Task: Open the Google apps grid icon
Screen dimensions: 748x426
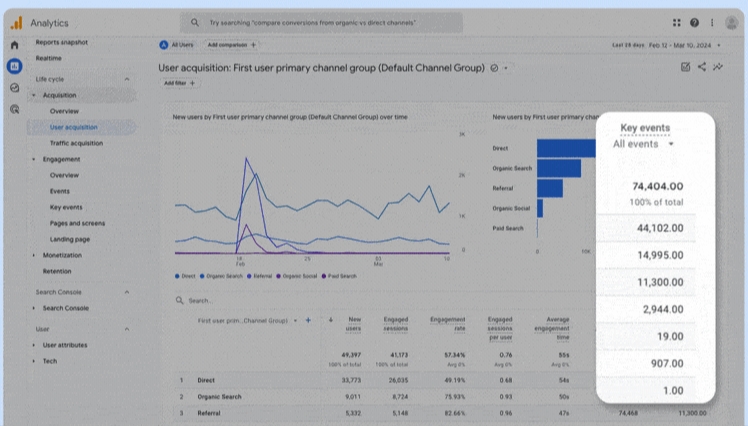Action: pyautogui.click(x=676, y=22)
